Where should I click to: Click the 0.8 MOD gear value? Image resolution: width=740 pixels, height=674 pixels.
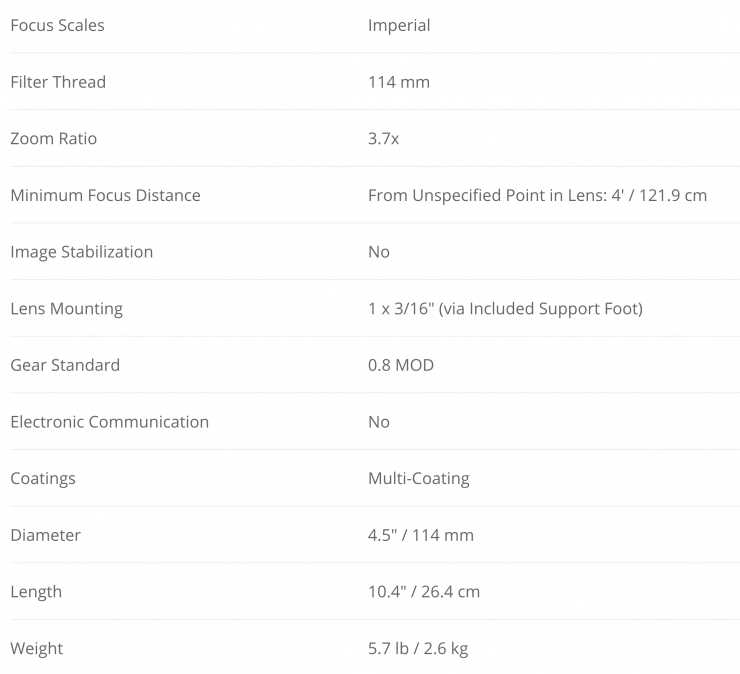coord(401,365)
